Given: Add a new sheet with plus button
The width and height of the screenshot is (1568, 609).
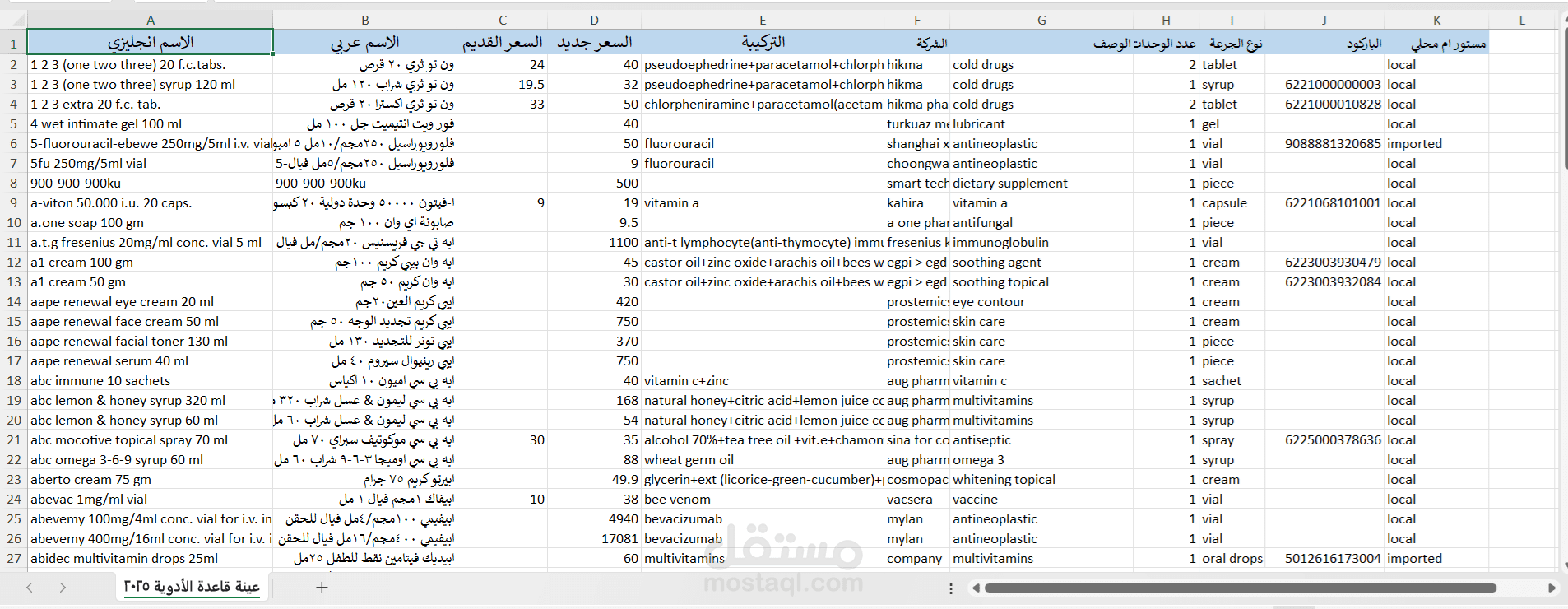Looking at the screenshot, I should [x=322, y=588].
